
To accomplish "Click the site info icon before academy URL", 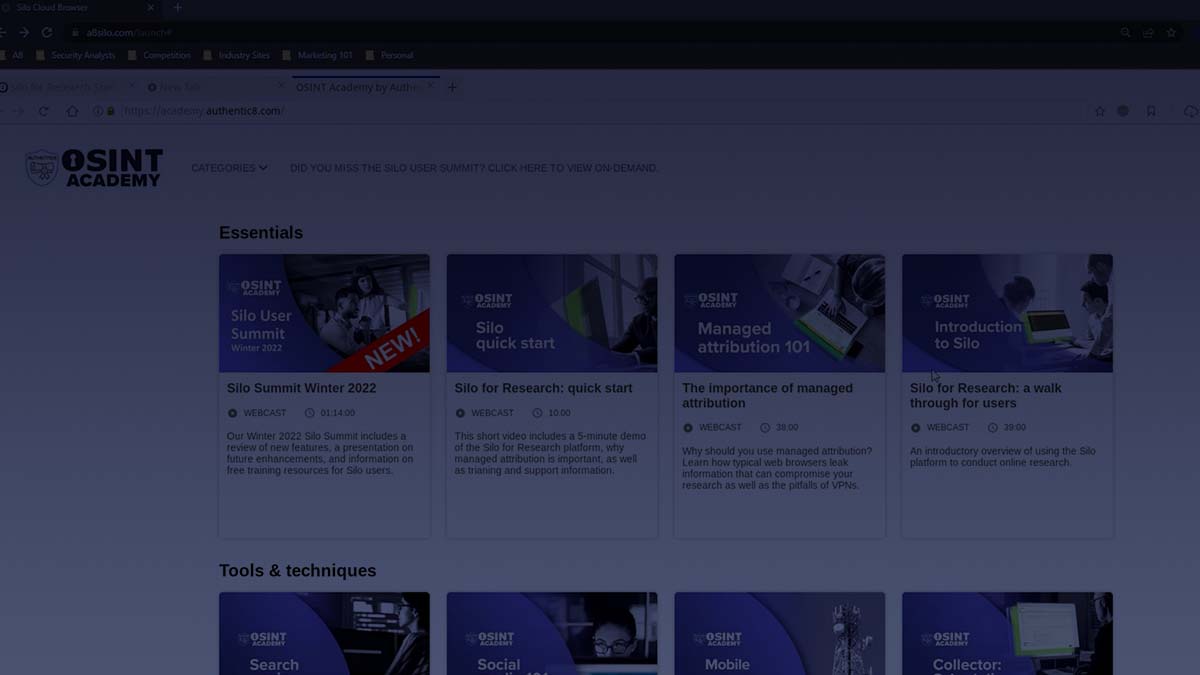I will (98, 111).
